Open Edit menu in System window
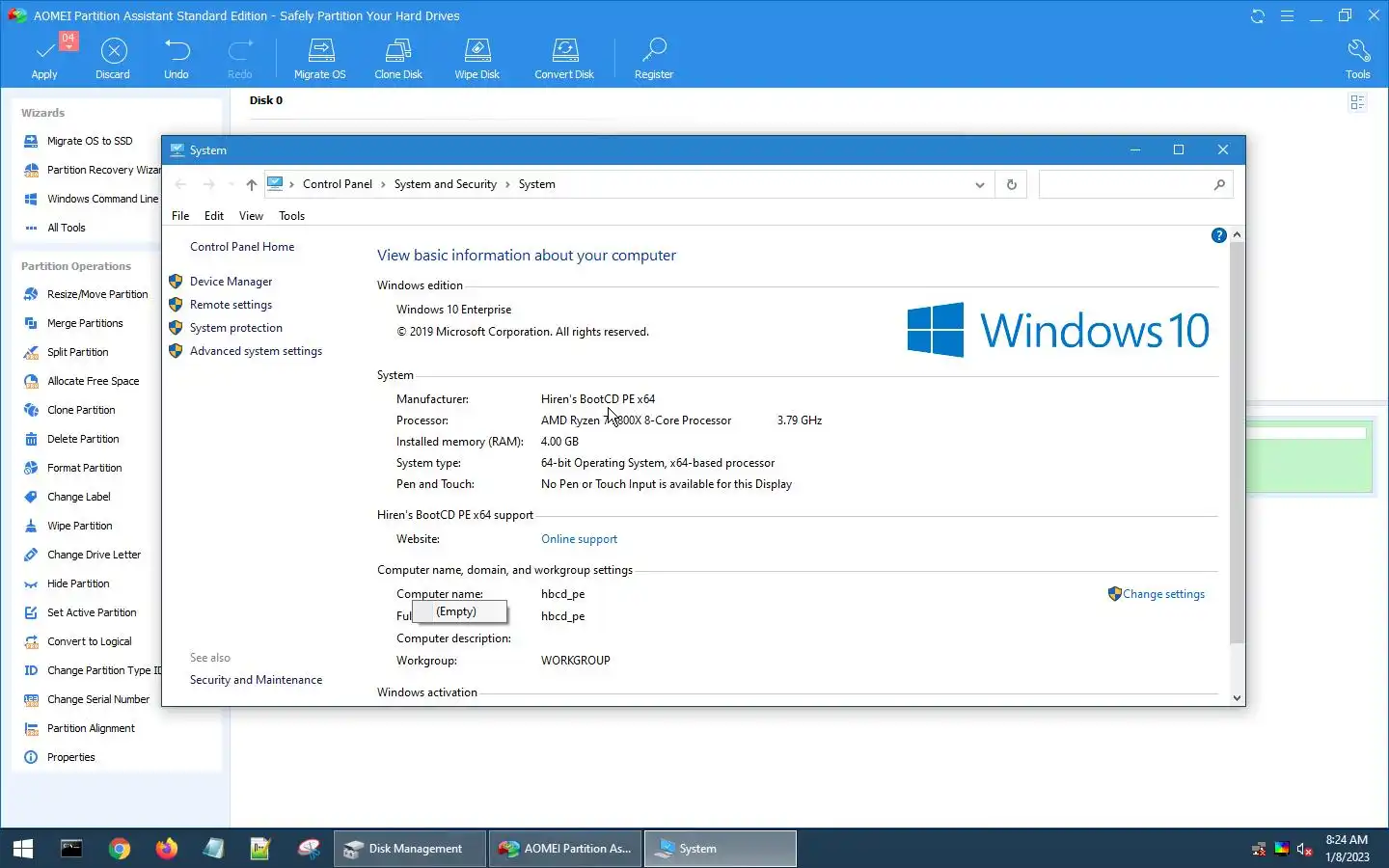 214,216
